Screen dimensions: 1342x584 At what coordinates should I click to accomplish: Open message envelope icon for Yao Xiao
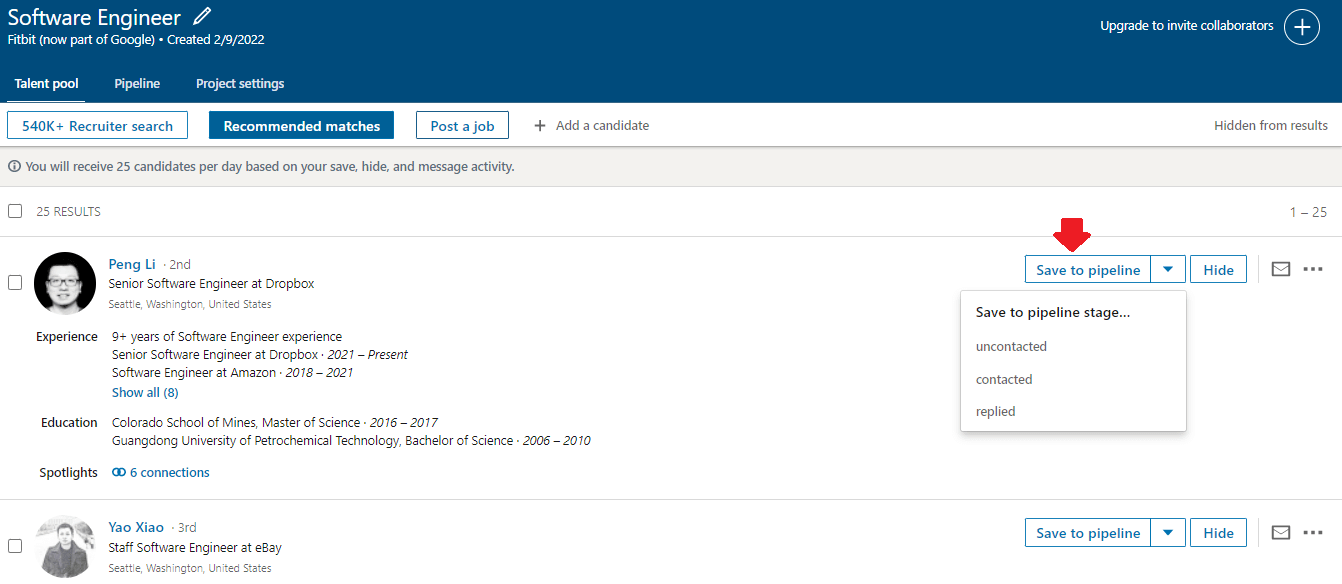[x=1281, y=533]
